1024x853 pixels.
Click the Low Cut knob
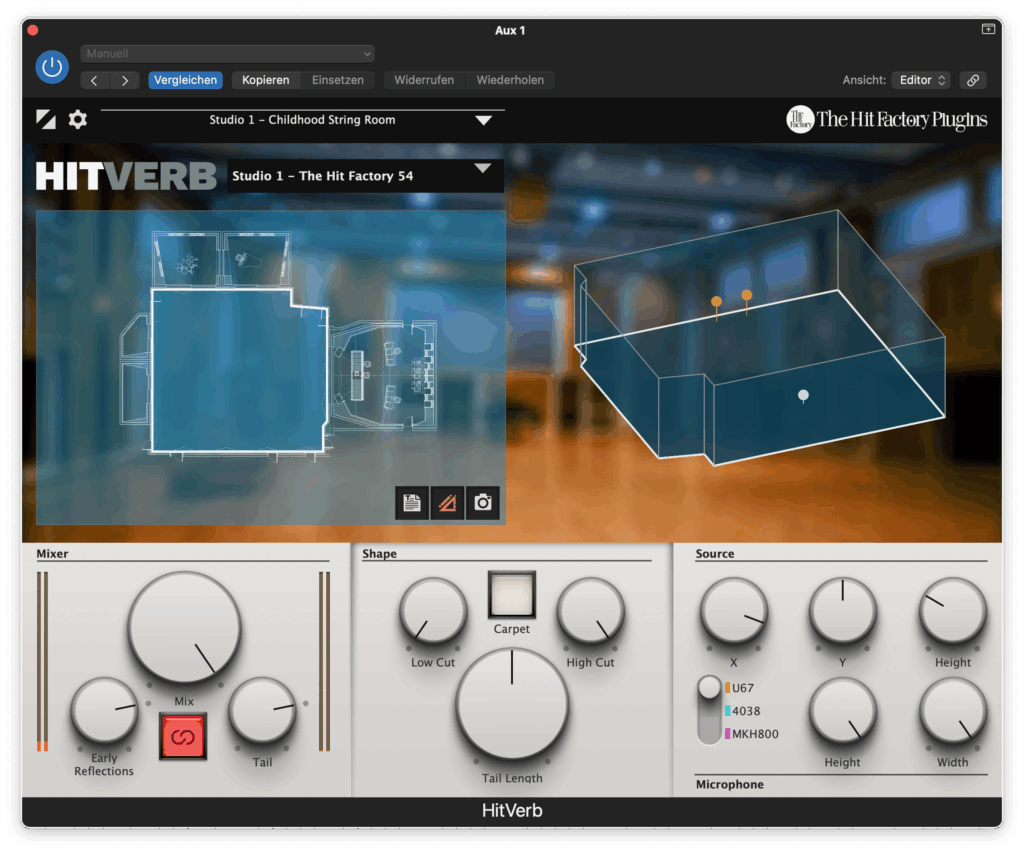433,612
